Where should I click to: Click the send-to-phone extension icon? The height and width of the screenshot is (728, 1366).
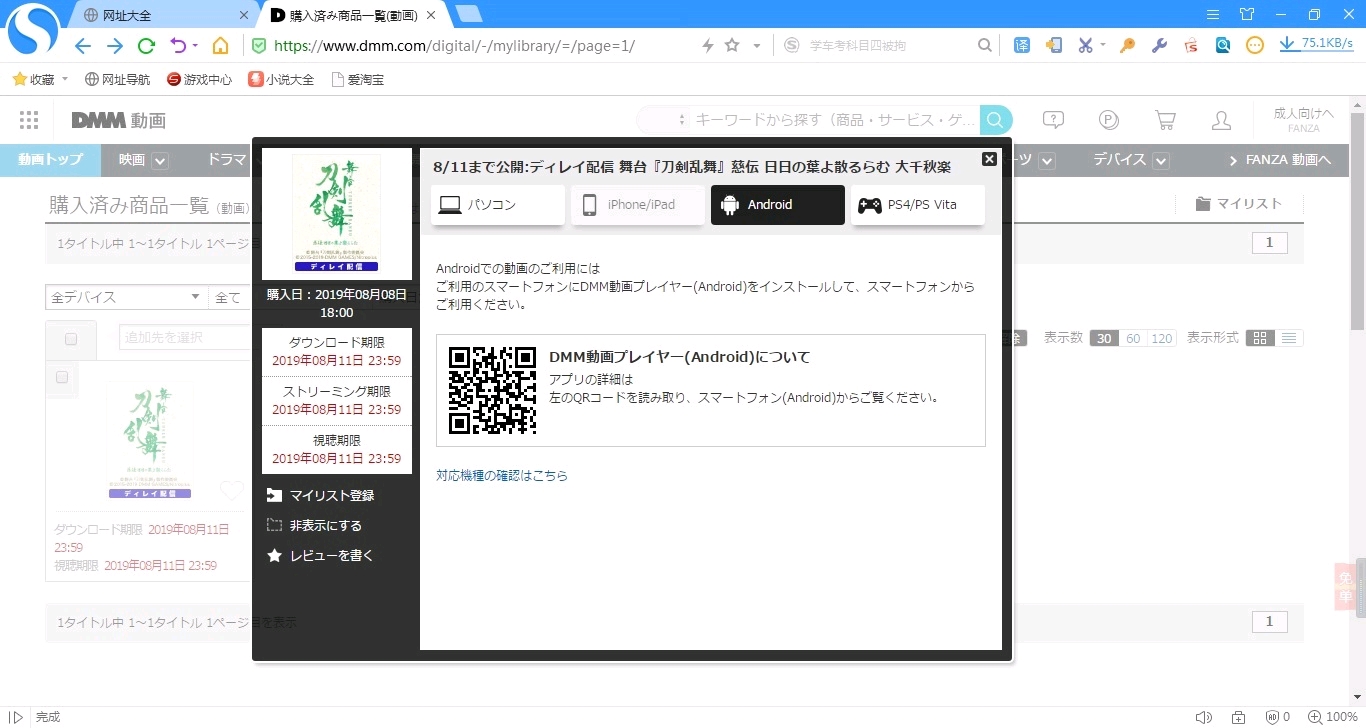tap(1053, 45)
